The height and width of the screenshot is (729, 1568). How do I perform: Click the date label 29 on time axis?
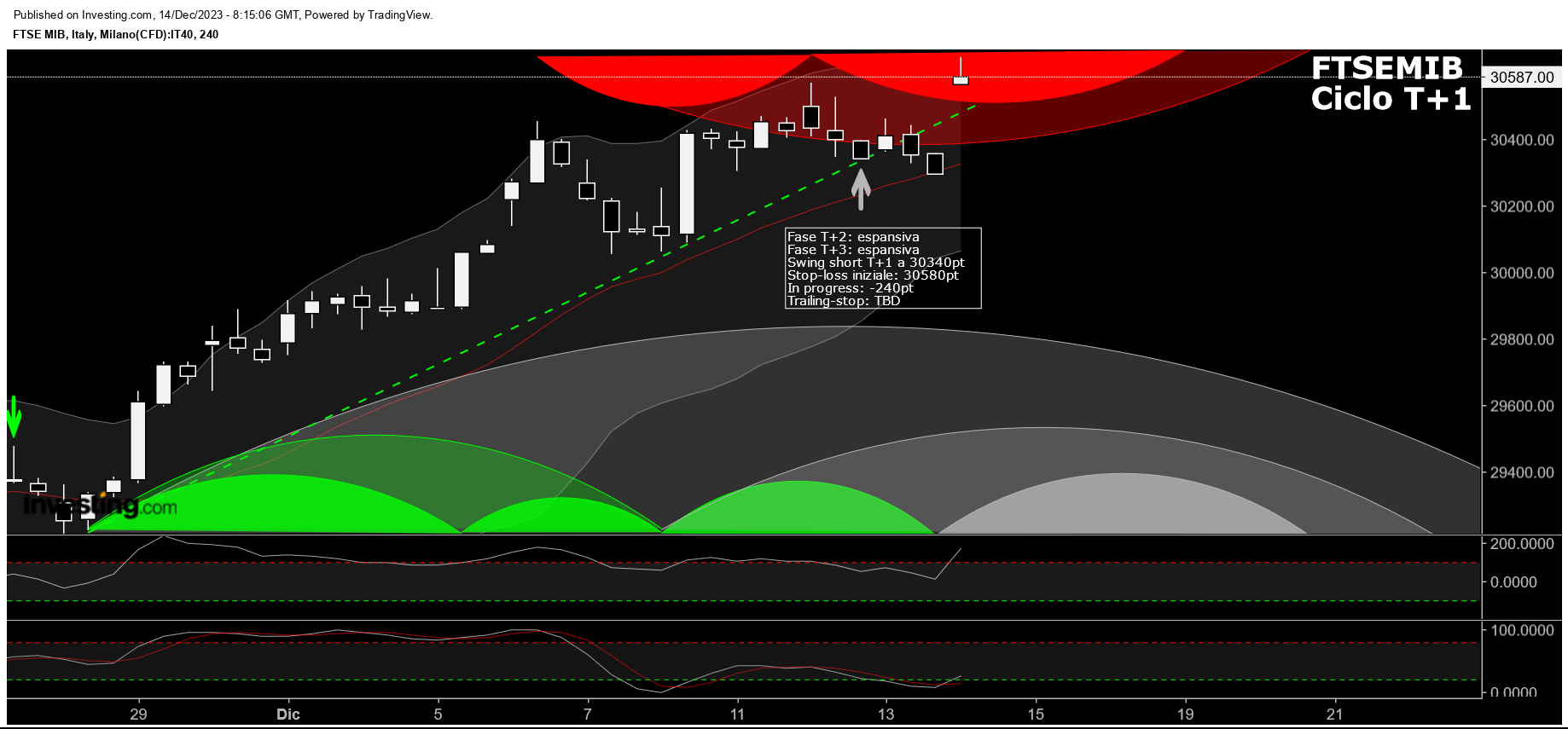(138, 714)
